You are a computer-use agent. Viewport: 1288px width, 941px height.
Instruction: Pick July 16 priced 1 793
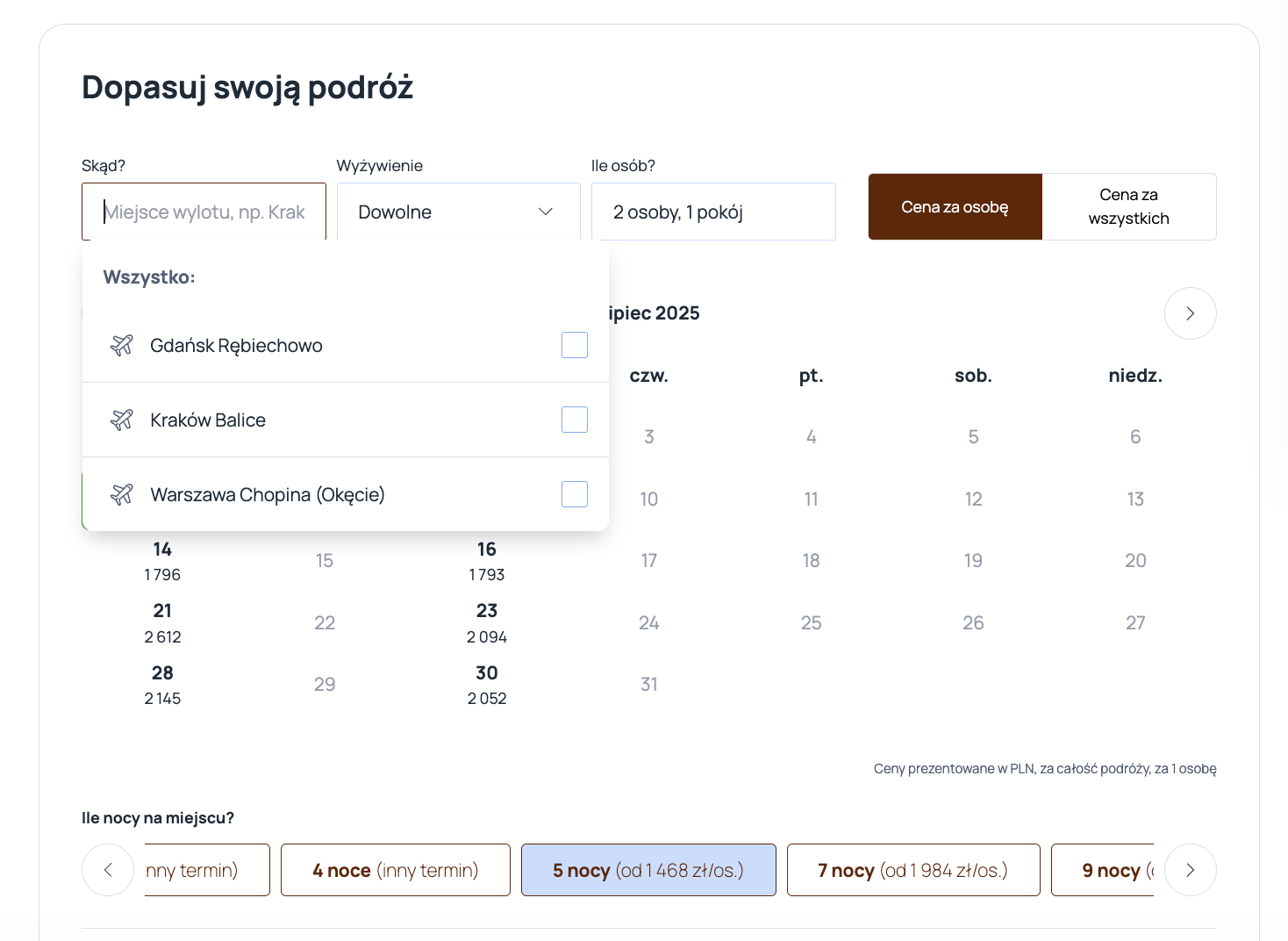coord(487,561)
